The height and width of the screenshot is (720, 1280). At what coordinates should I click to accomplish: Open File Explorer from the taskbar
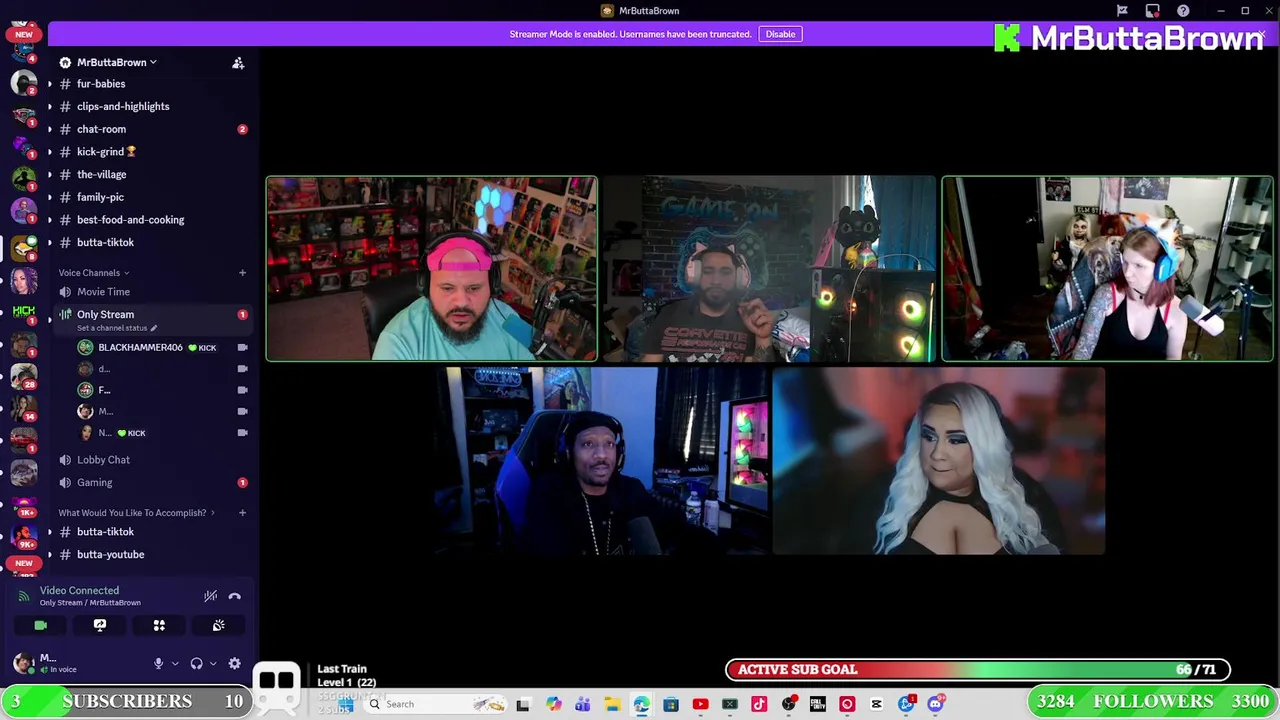coord(611,704)
